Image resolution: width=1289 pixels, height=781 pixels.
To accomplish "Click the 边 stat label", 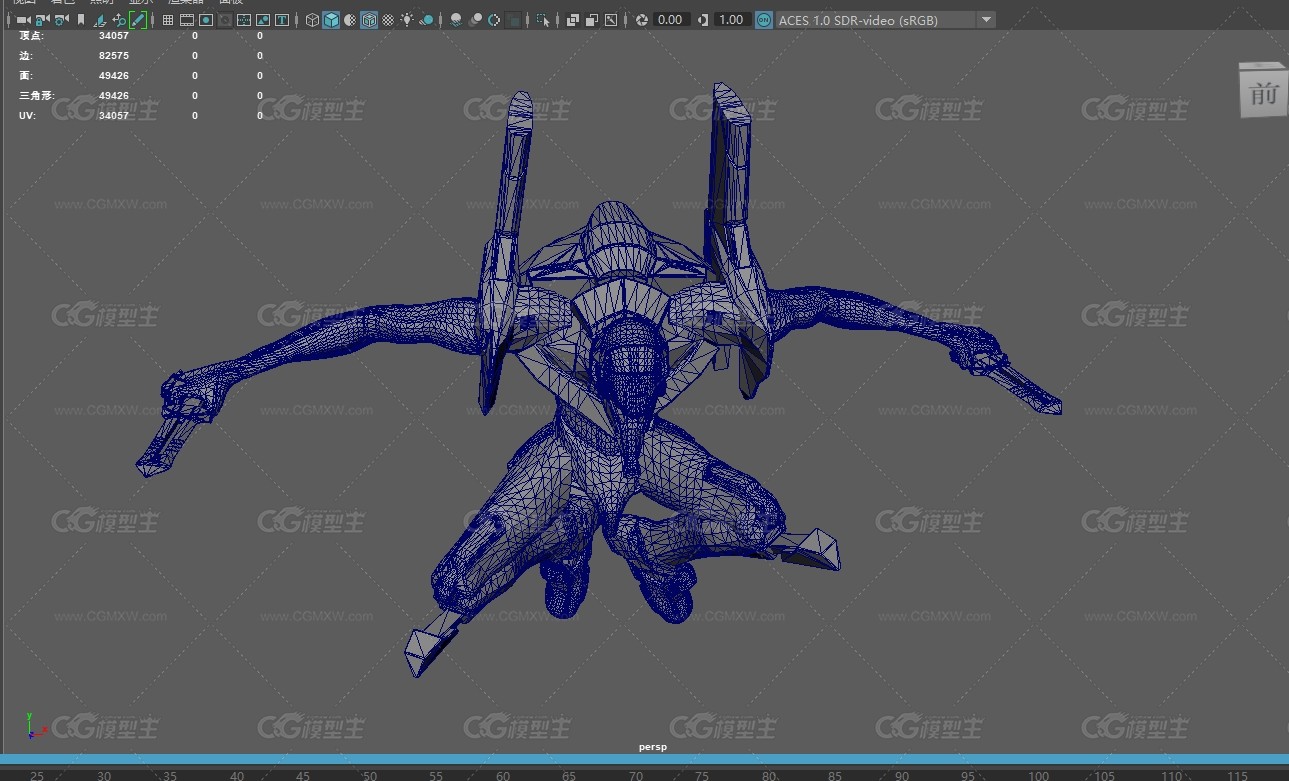I will (25, 56).
